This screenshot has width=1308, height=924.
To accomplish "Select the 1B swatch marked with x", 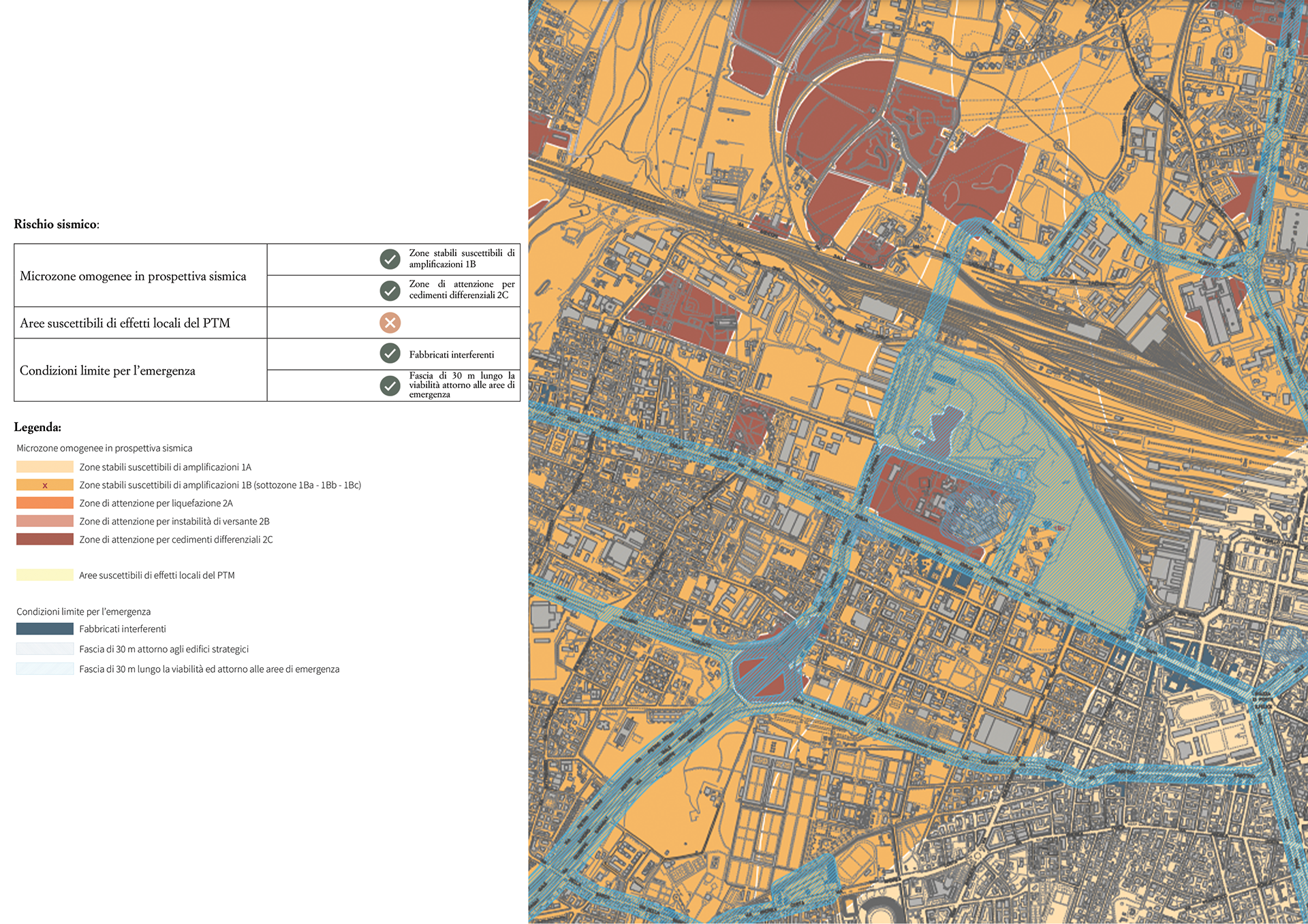I will point(45,485).
